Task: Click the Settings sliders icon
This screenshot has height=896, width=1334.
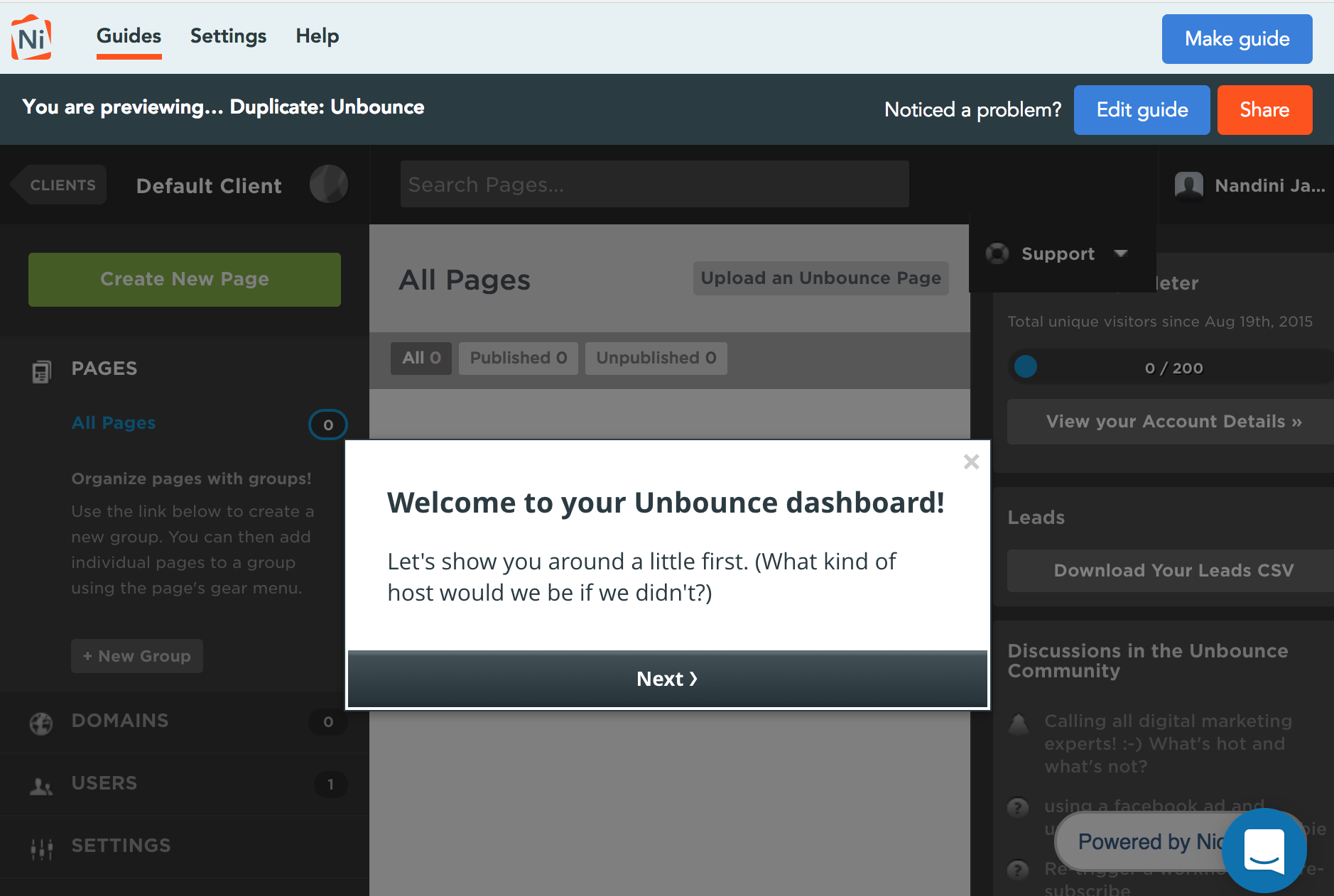Action: click(42, 848)
